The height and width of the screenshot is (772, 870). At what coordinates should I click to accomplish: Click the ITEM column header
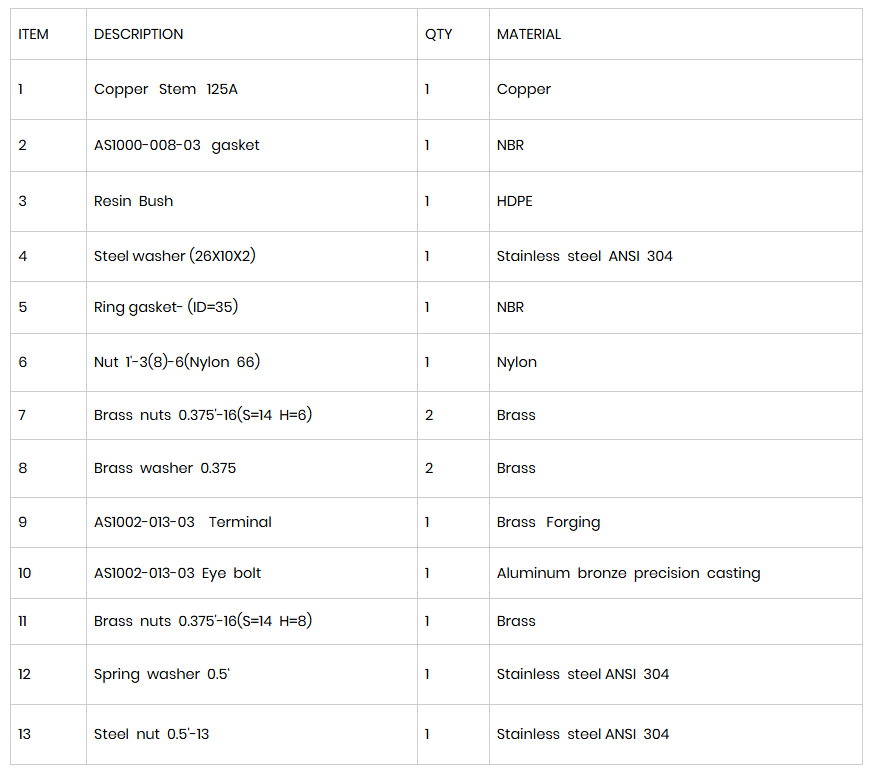coord(33,34)
